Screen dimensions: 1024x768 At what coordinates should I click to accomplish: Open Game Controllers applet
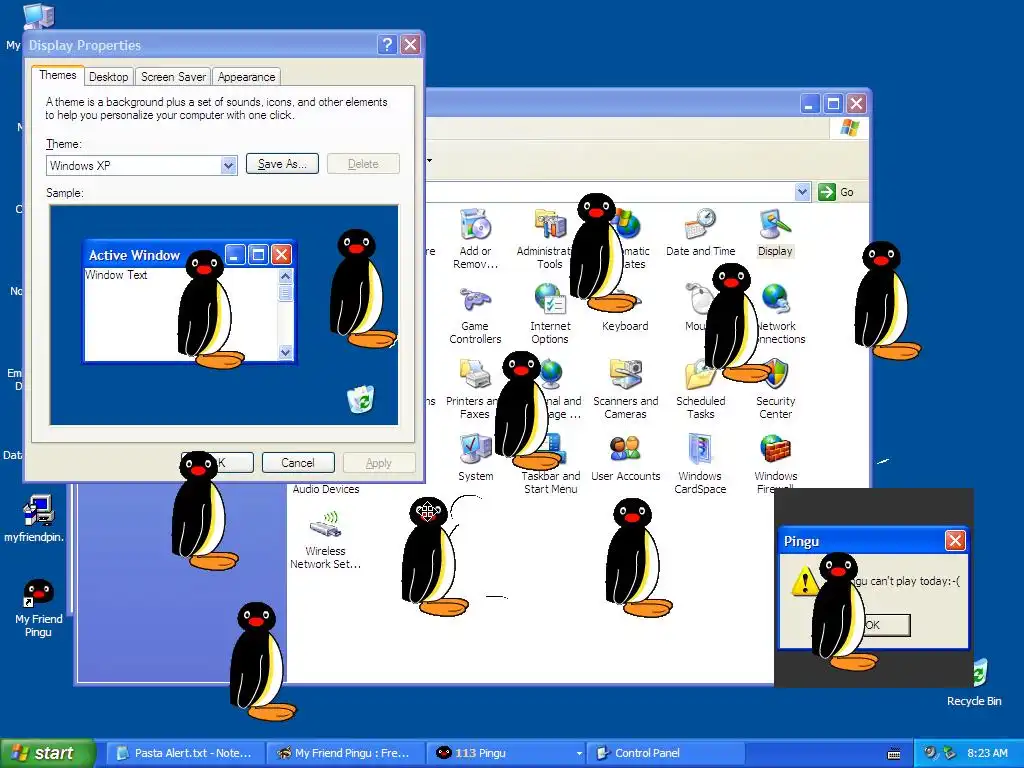475,300
